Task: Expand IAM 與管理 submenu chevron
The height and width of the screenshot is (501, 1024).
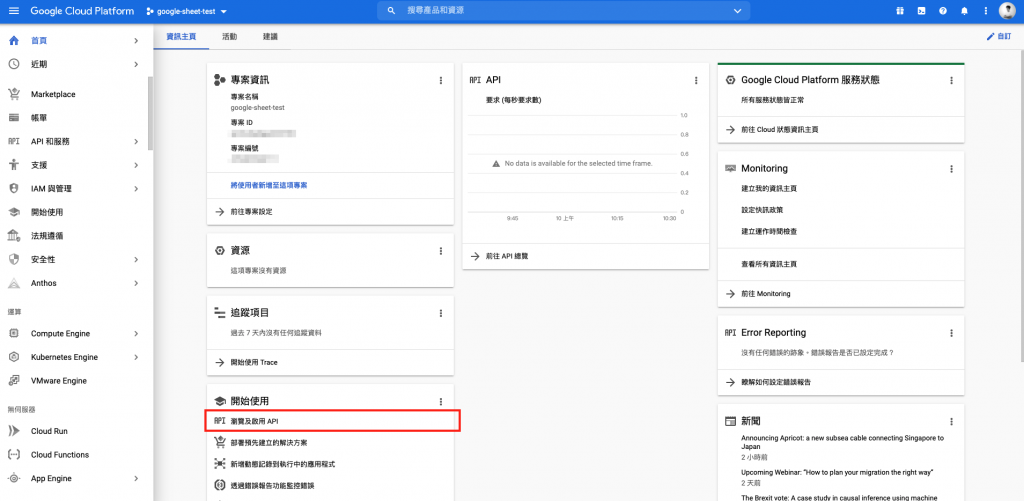Action: 136,189
